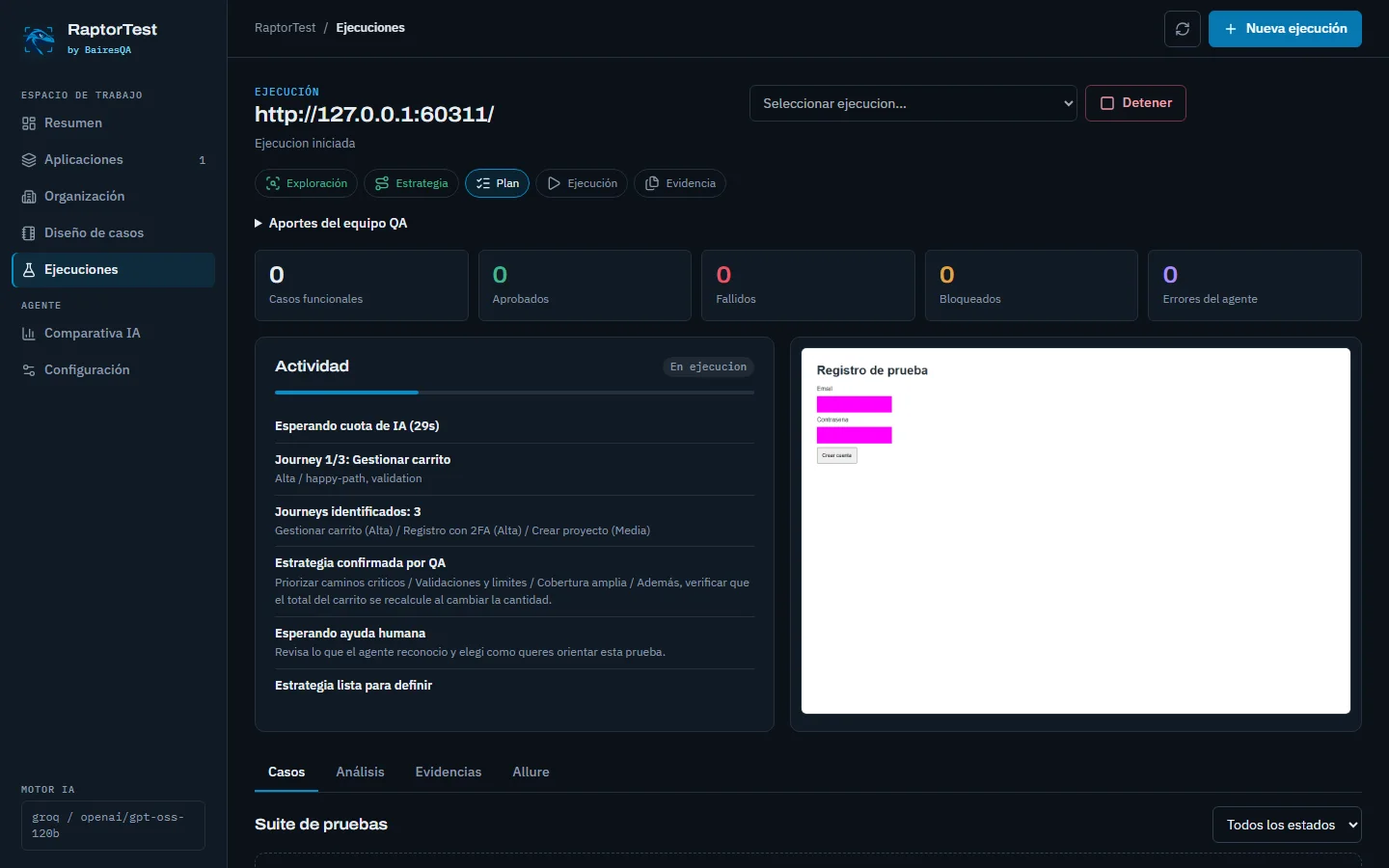Switch to the Allure tab
This screenshot has width=1389, height=868.
pyautogui.click(x=531, y=772)
